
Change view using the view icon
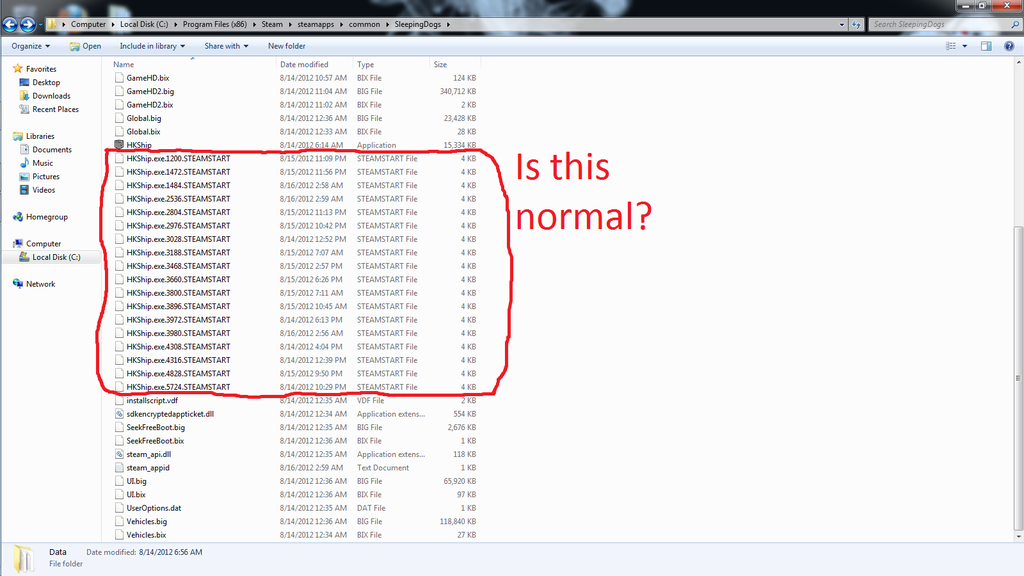(951, 46)
